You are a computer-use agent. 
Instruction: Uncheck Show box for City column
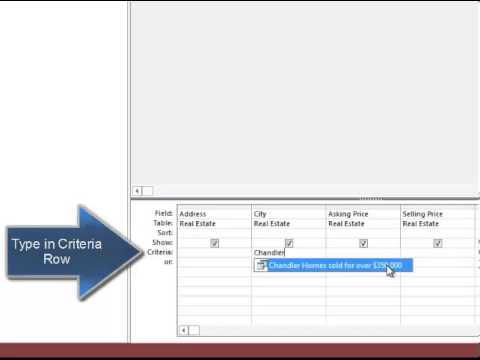pos(289,243)
